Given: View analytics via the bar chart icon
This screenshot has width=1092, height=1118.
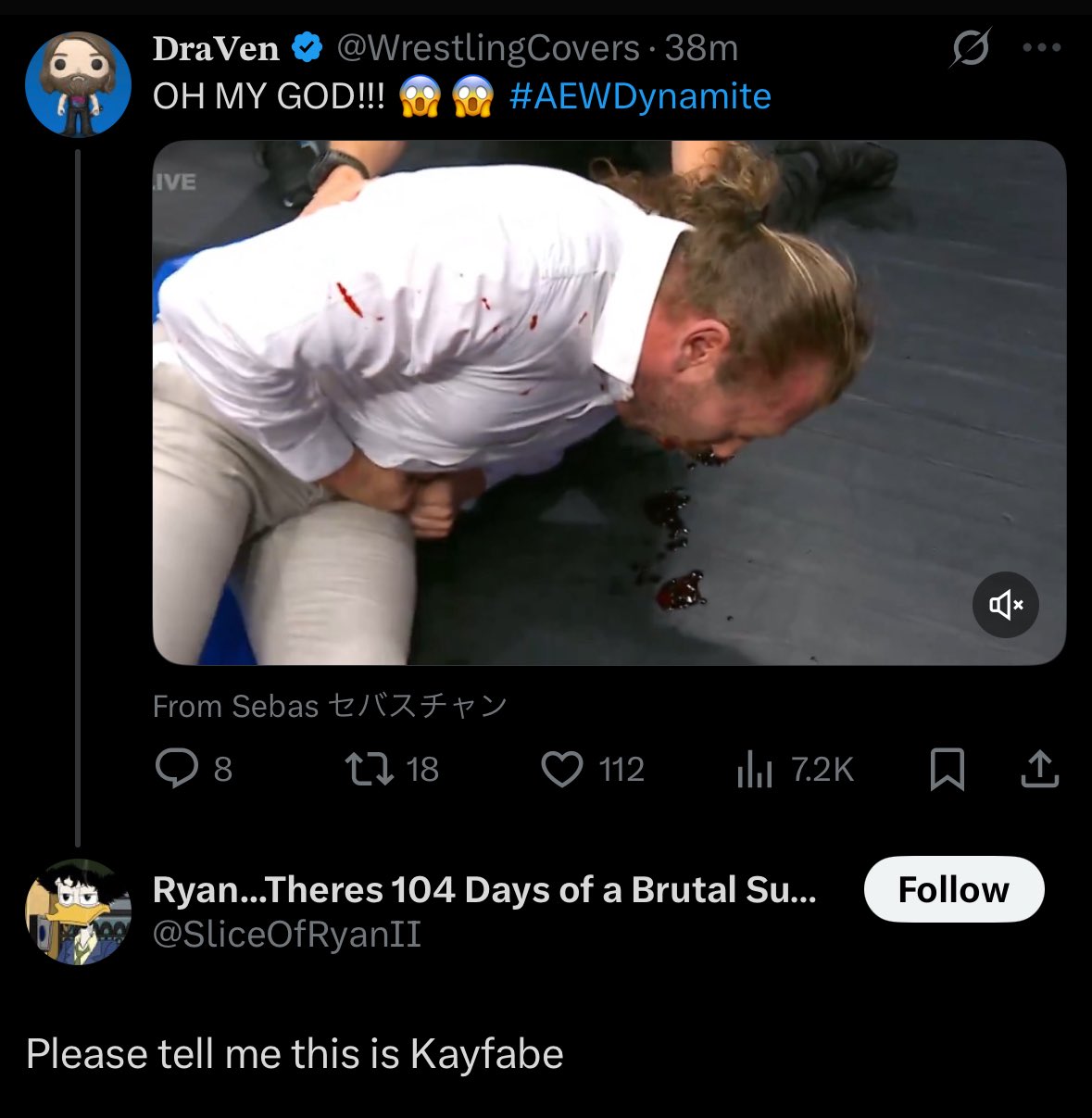Looking at the screenshot, I should [755, 769].
